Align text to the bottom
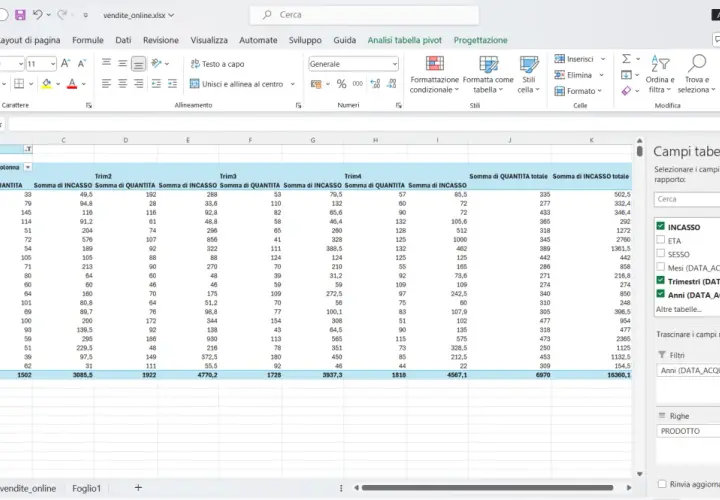The image size is (720, 500). 138,64
